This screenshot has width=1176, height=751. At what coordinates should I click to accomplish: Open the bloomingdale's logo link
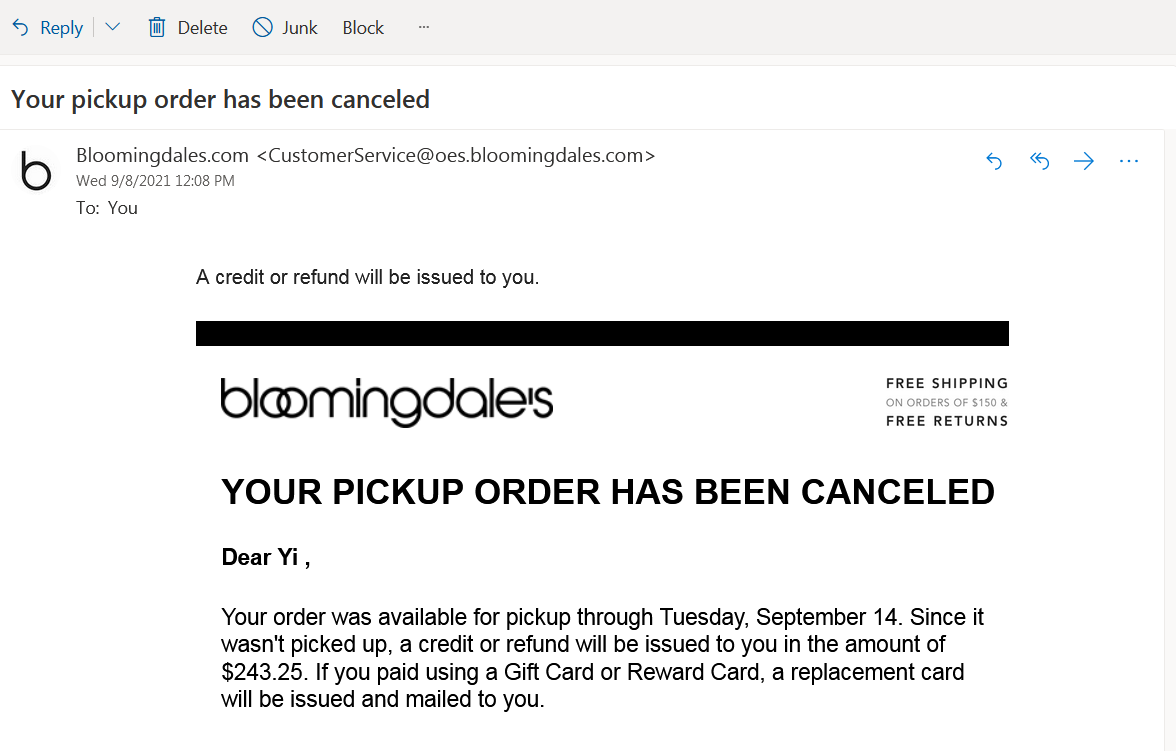point(387,402)
